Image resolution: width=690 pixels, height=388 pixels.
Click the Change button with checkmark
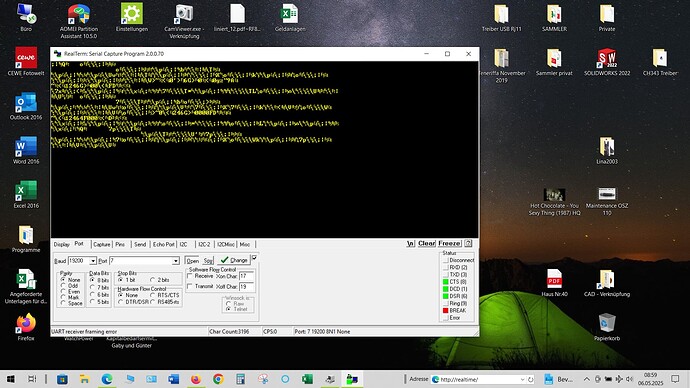click(x=234, y=260)
